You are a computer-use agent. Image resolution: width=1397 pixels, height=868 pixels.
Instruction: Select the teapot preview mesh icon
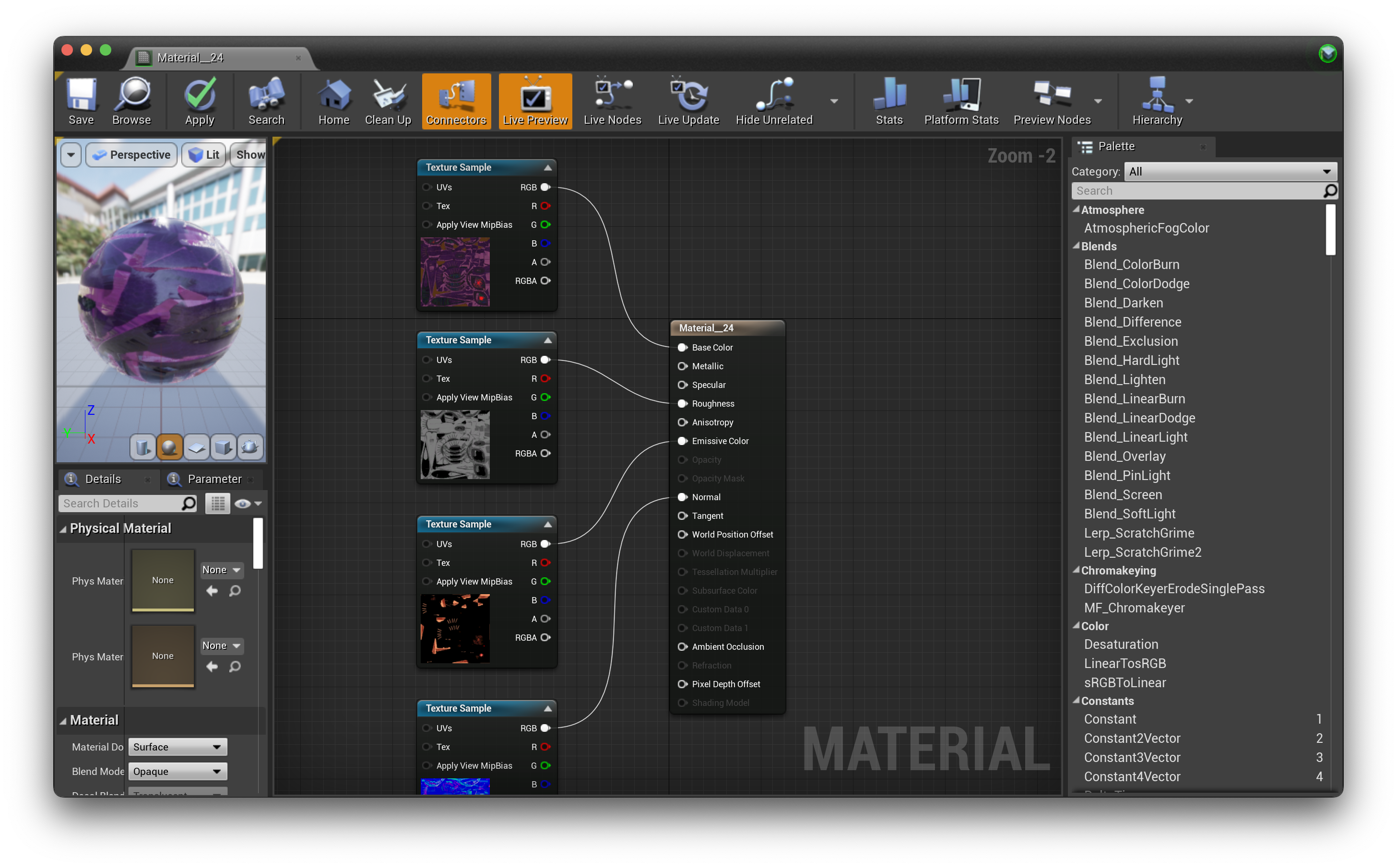(250, 447)
